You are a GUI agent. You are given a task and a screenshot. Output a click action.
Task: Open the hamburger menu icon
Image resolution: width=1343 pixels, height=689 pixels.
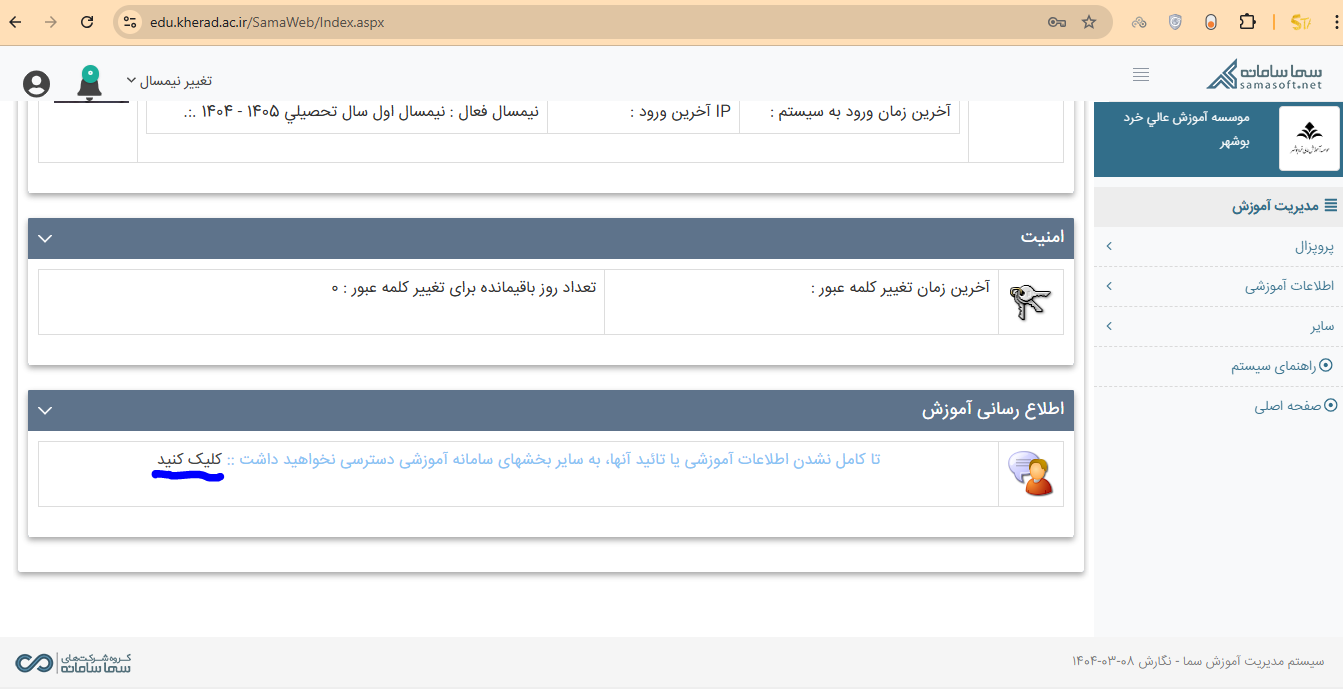(1140, 74)
